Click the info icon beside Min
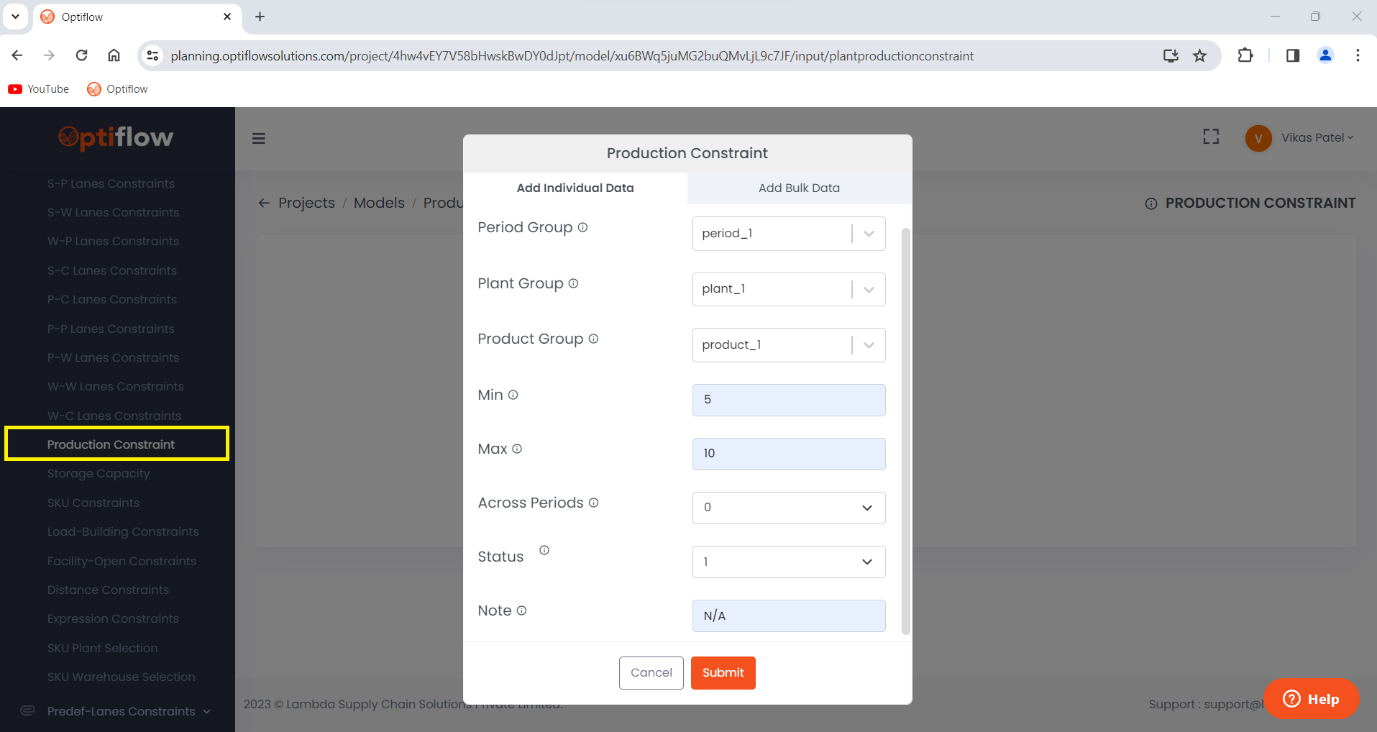1377x732 pixels. pyautogui.click(x=513, y=394)
